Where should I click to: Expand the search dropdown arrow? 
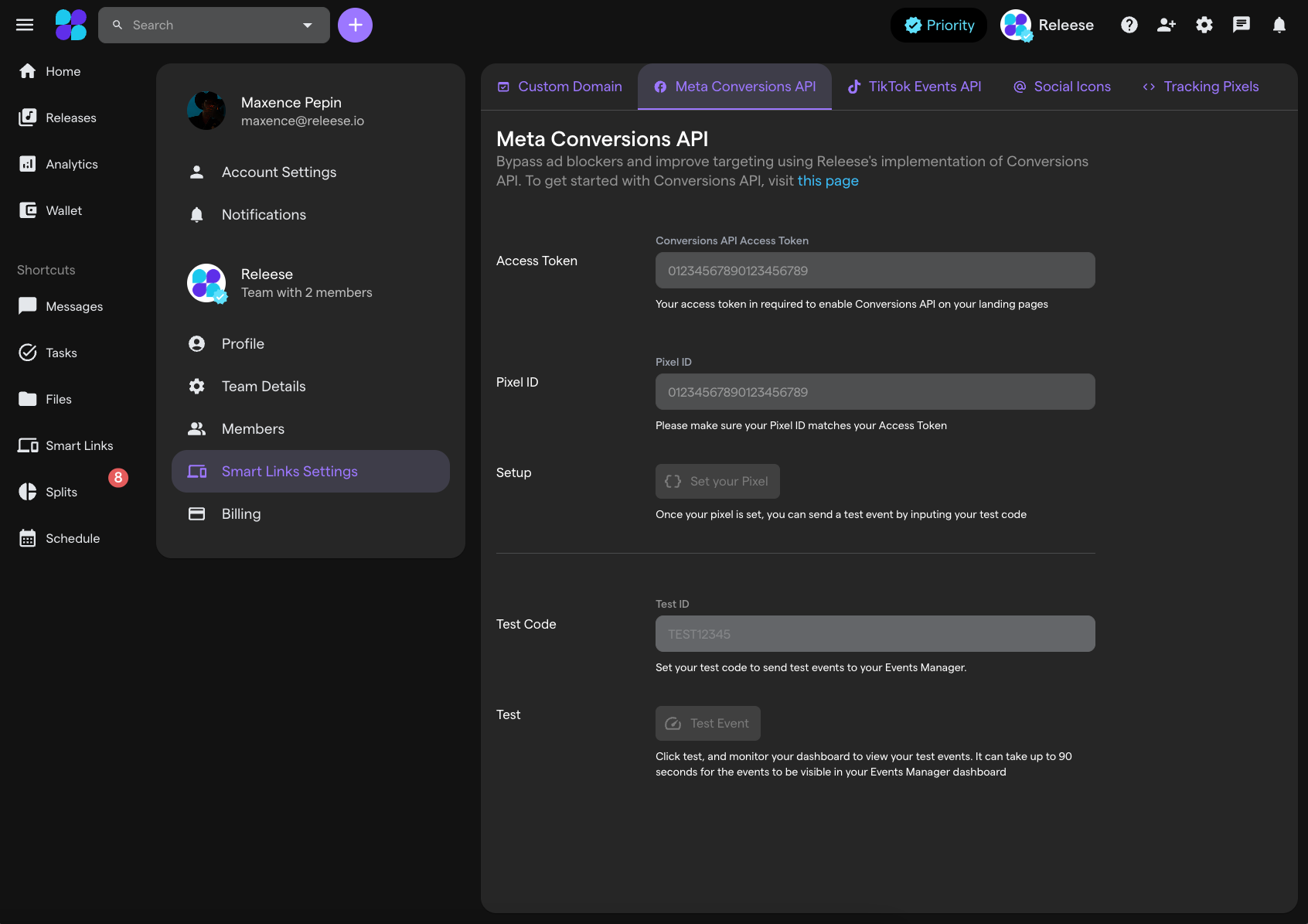coord(308,25)
